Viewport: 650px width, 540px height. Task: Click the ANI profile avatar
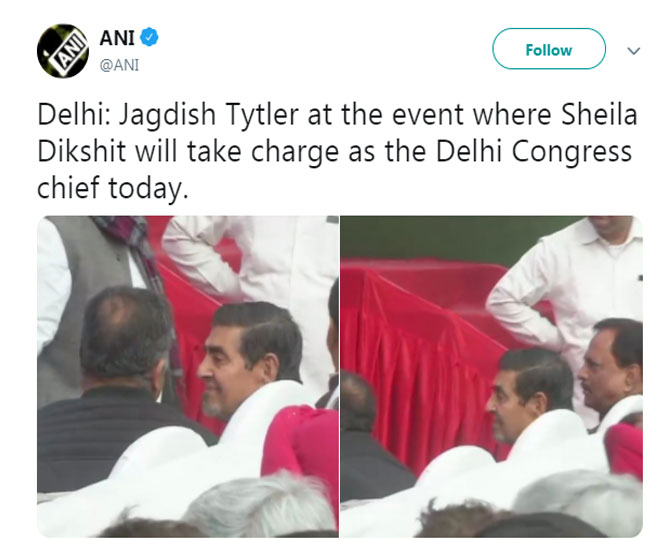point(63,51)
